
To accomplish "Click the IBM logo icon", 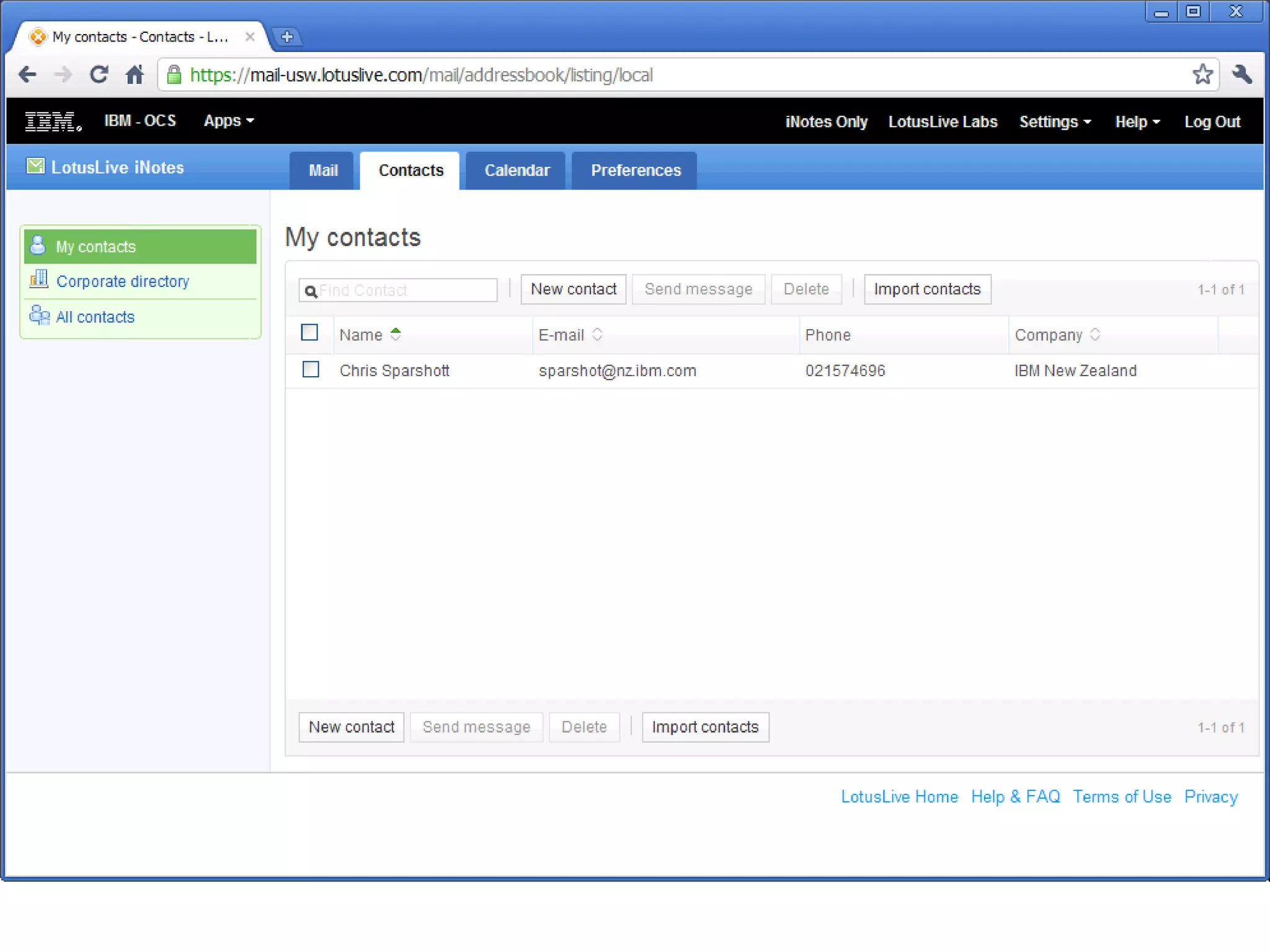I will coord(53,121).
